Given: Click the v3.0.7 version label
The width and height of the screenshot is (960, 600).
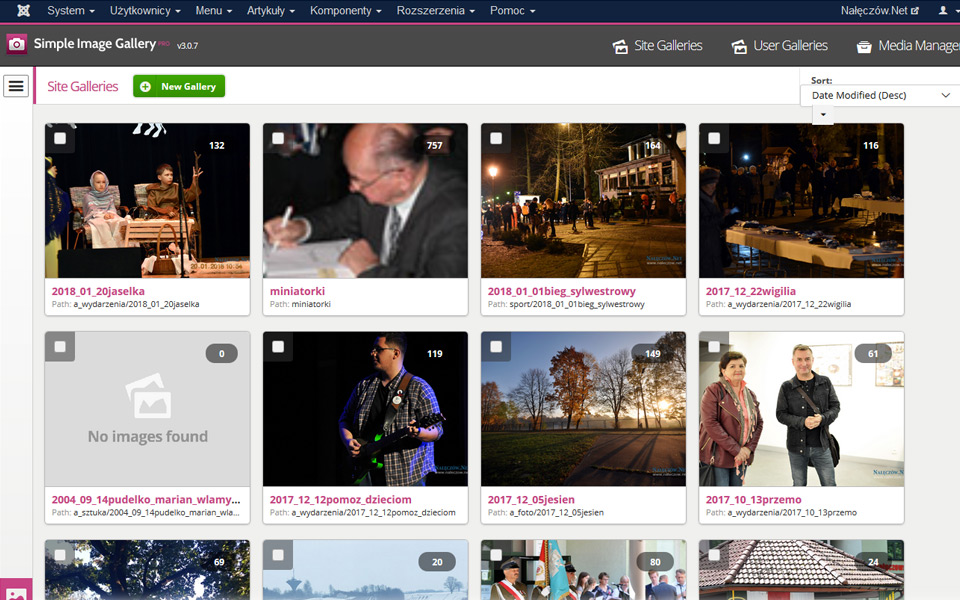Looking at the screenshot, I should point(187,46).
